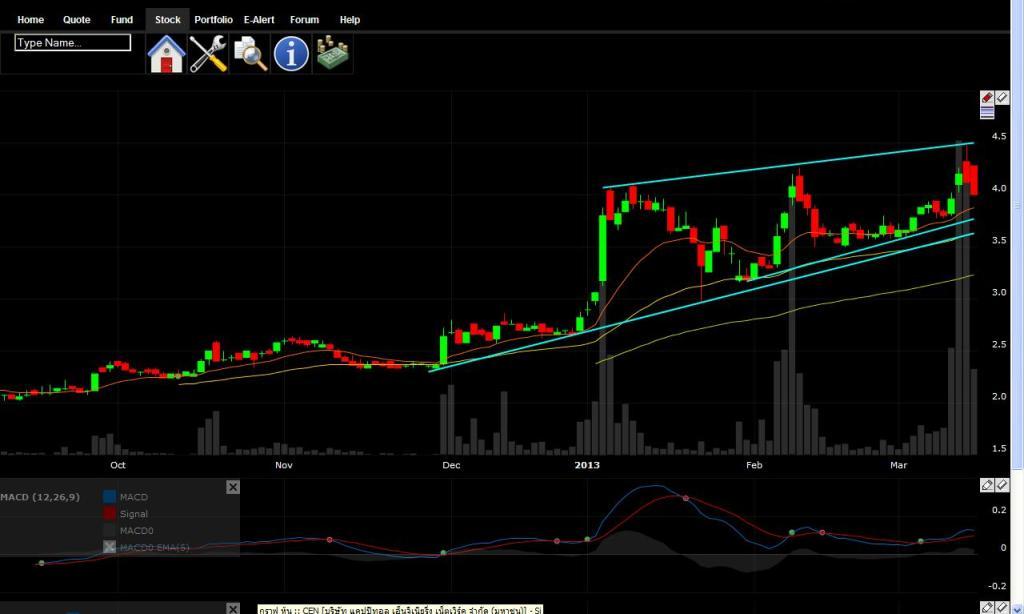Open the Home menu
The image size is (1024, 614).
coord(30,20)
